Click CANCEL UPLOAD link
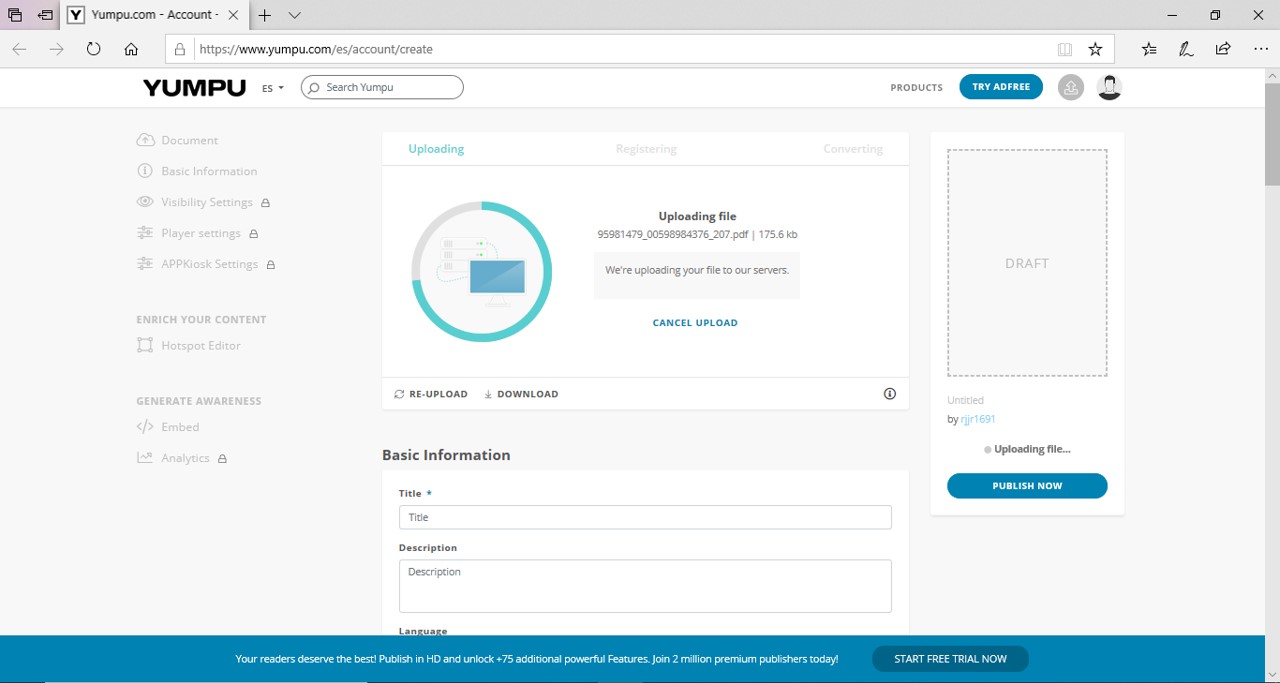Viewport: 1280px width, 683px height. click(695, 323)
